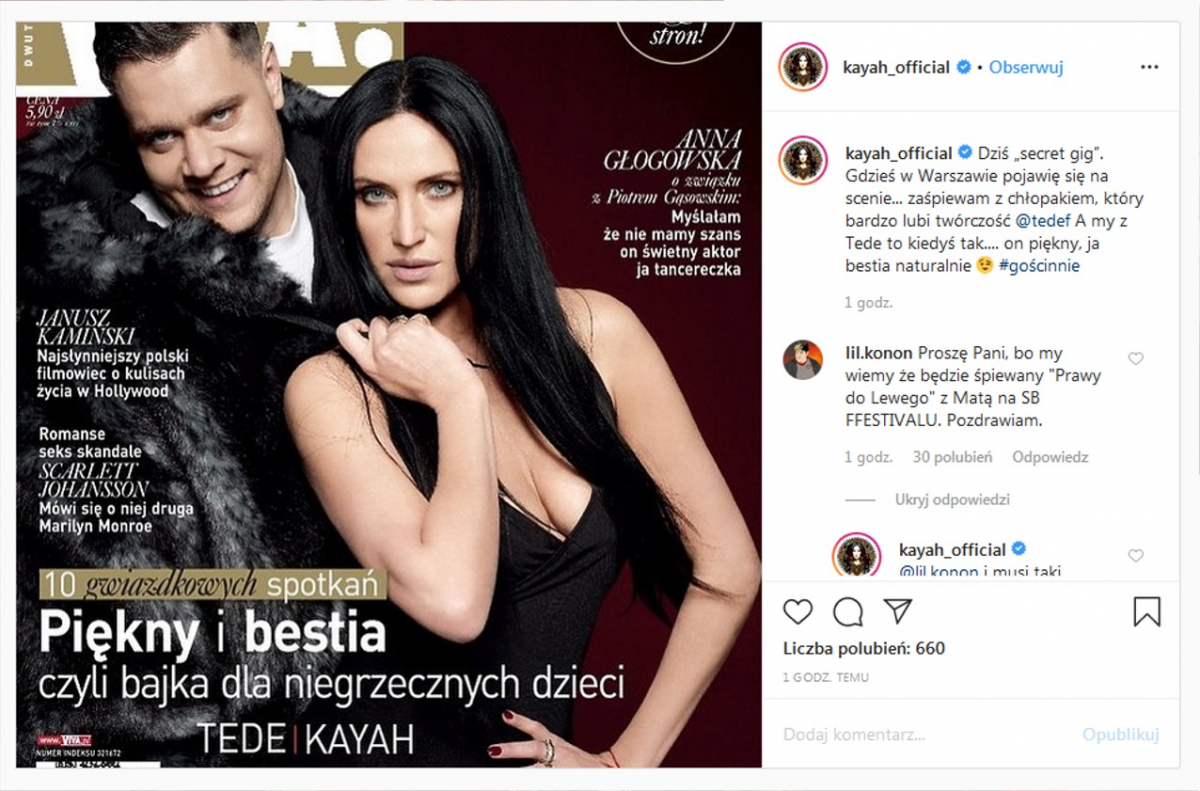Open comments via speech bubble icon
The height and width of the screenshot is (791, 1200).
pos(848,611)
